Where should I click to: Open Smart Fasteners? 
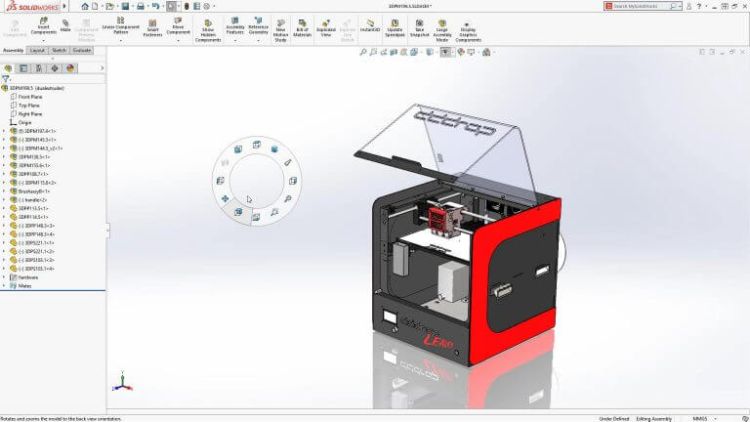[152, 28]
